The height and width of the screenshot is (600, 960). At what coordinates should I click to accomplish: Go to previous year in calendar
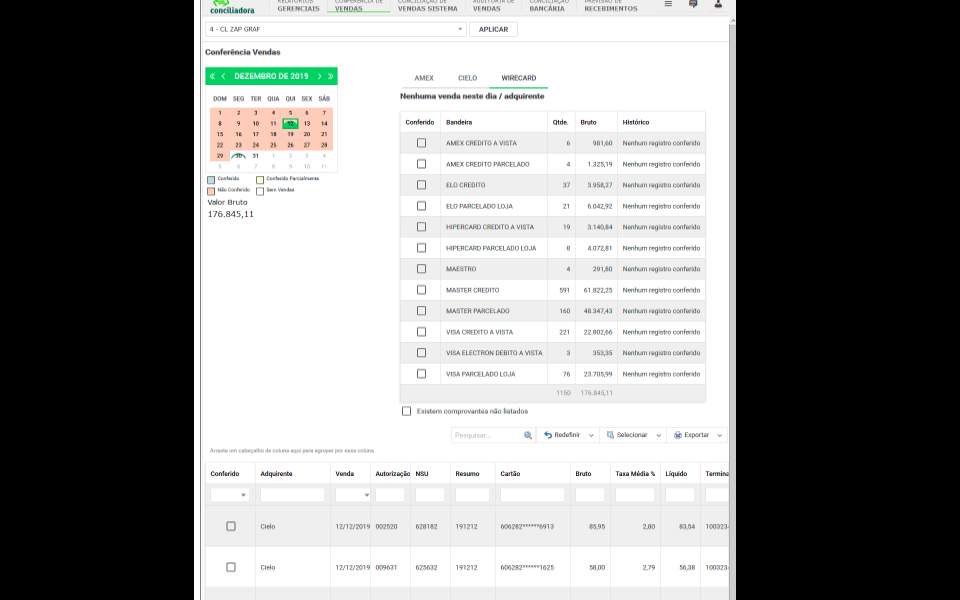point(212,77)
